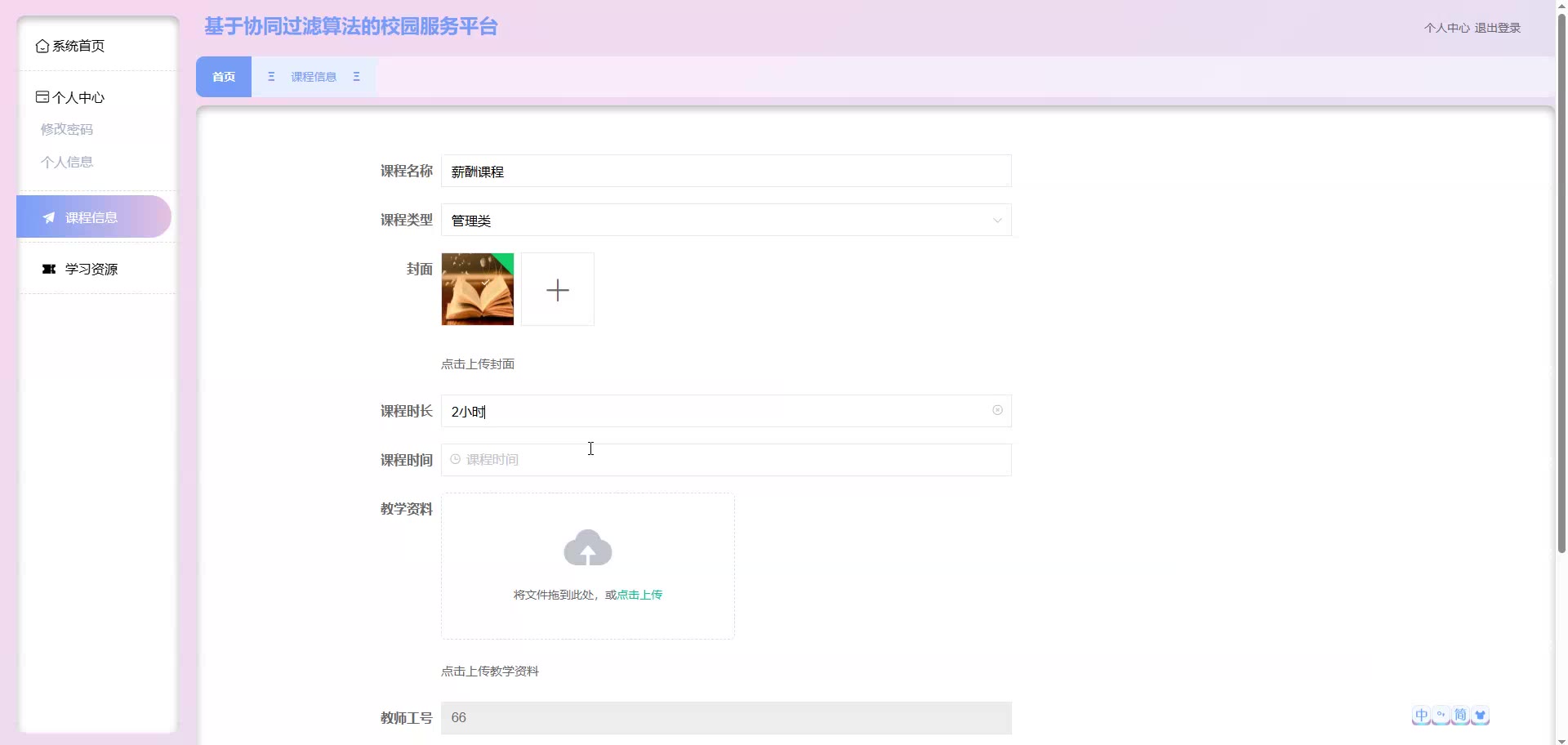Image resolution: width=1568 pixels, height=745 pixels.
Task: Click the home icon beside 系统首页
Action: 42,47
